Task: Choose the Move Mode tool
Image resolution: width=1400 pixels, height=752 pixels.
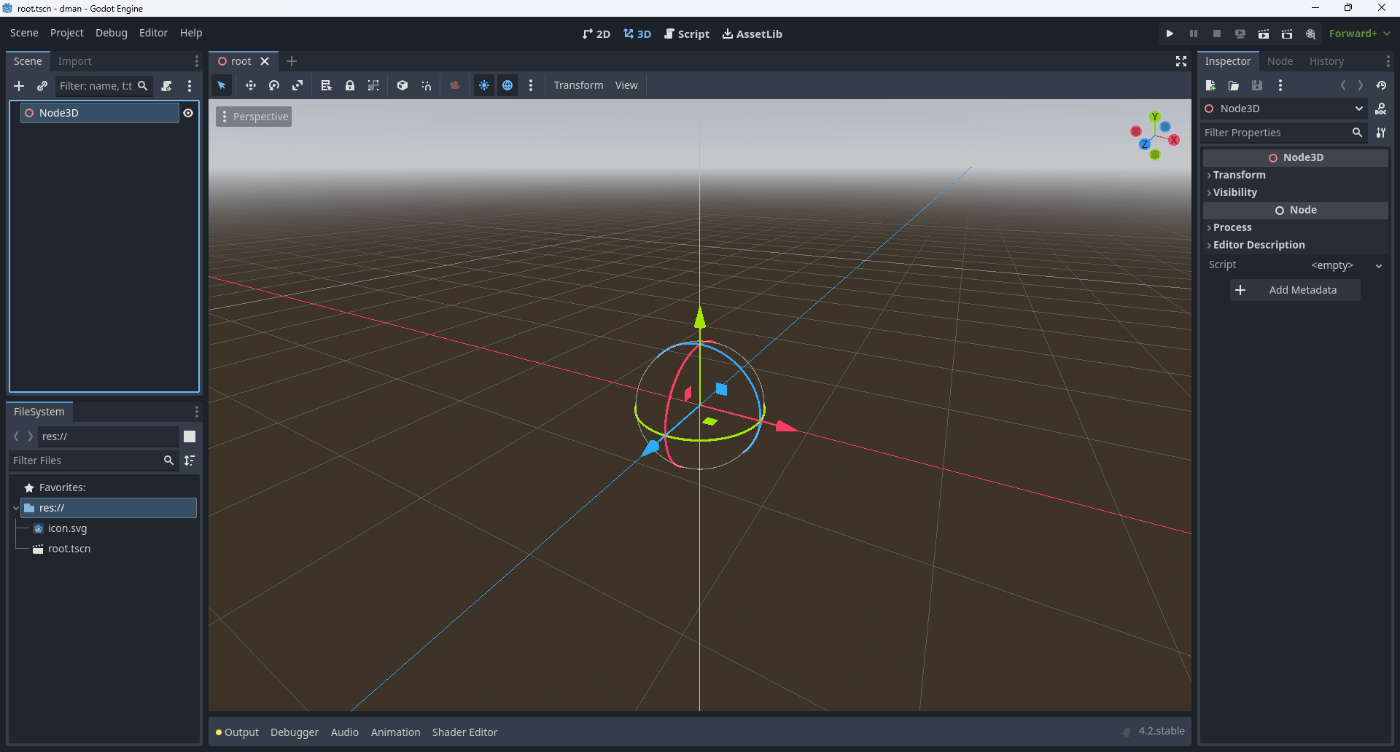Action: [x=250, y=85]
